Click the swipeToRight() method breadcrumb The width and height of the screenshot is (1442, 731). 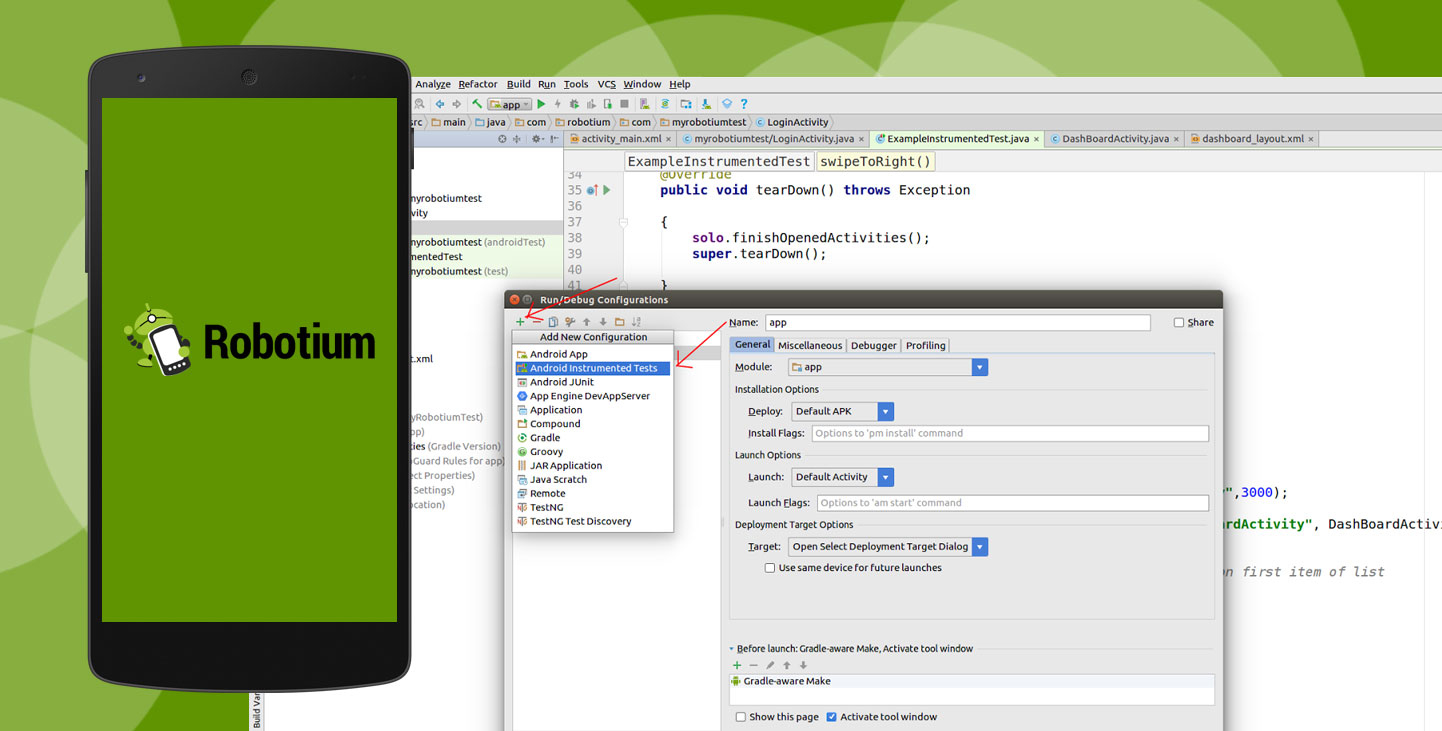[876, 161]
